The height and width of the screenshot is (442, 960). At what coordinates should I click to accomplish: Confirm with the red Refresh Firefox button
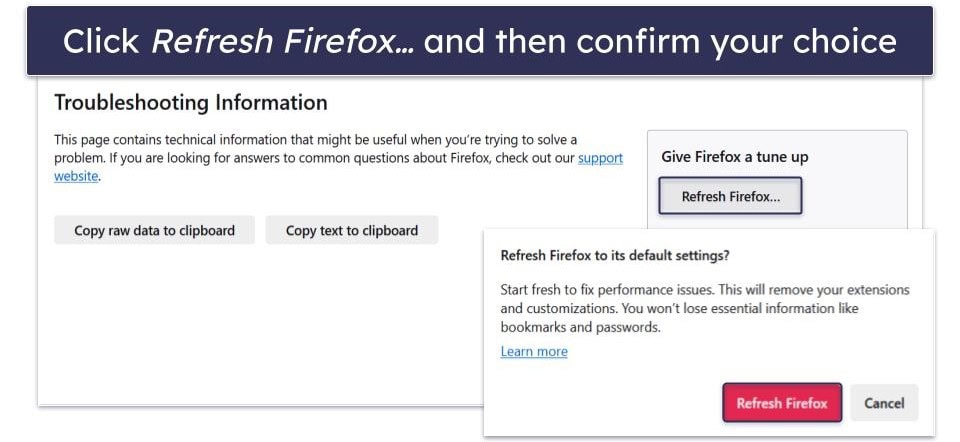[782, 403]
